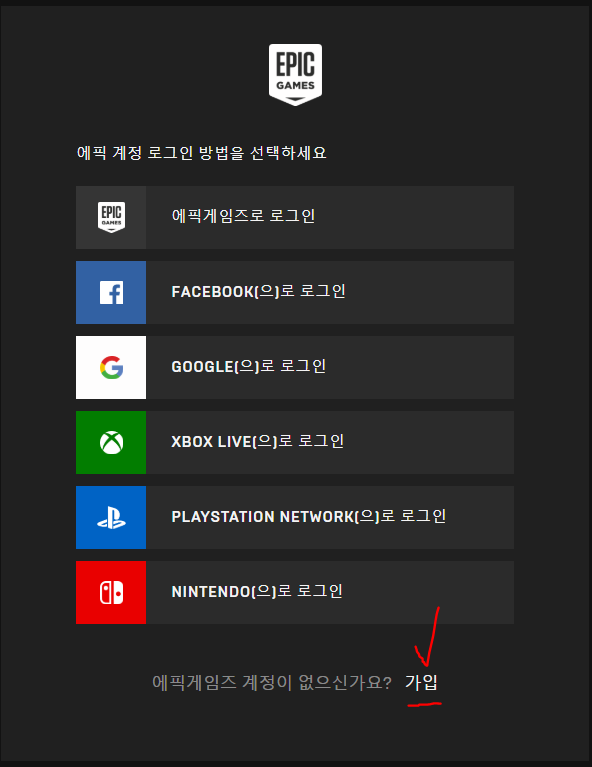The height and width of the screenshot is (767, 592).
Task: Select PLAYSTATION NETWORK(으)로 로그인
Action: [x=295, y=517]
